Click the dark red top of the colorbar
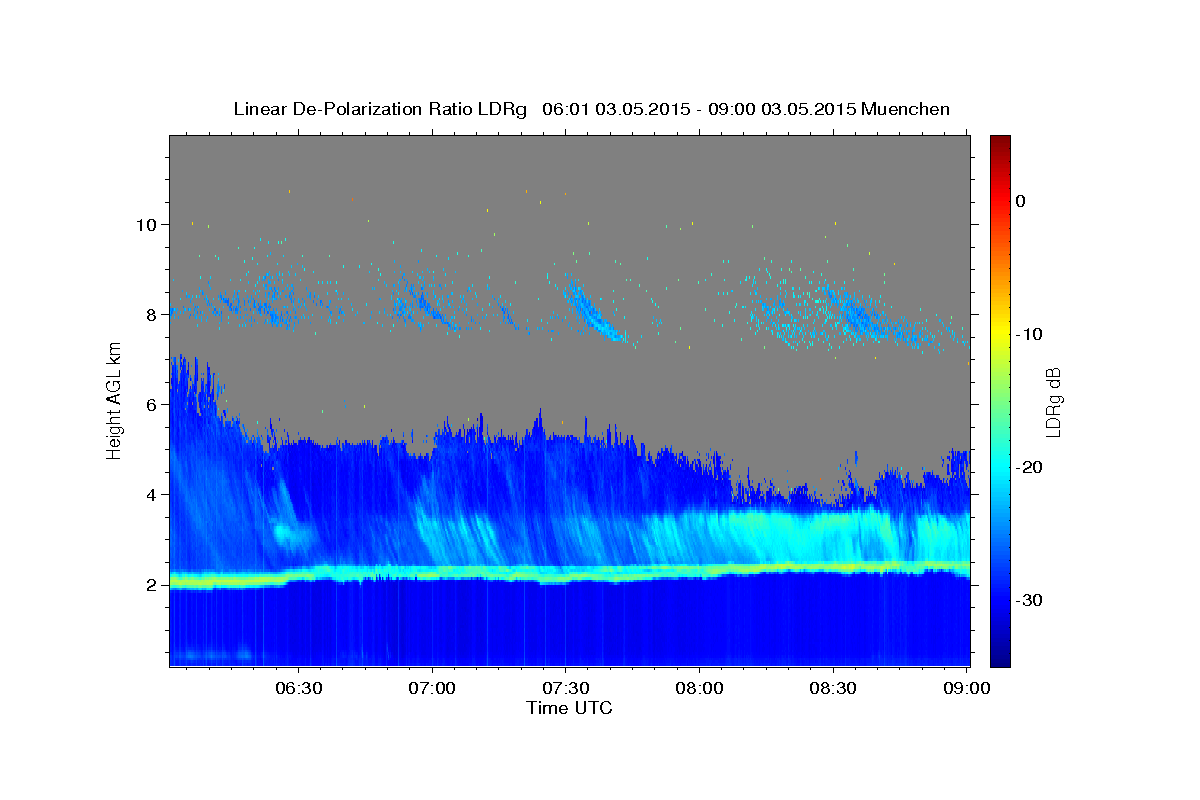Viewport: 1200px width, 800px height. pos(1000,142)
